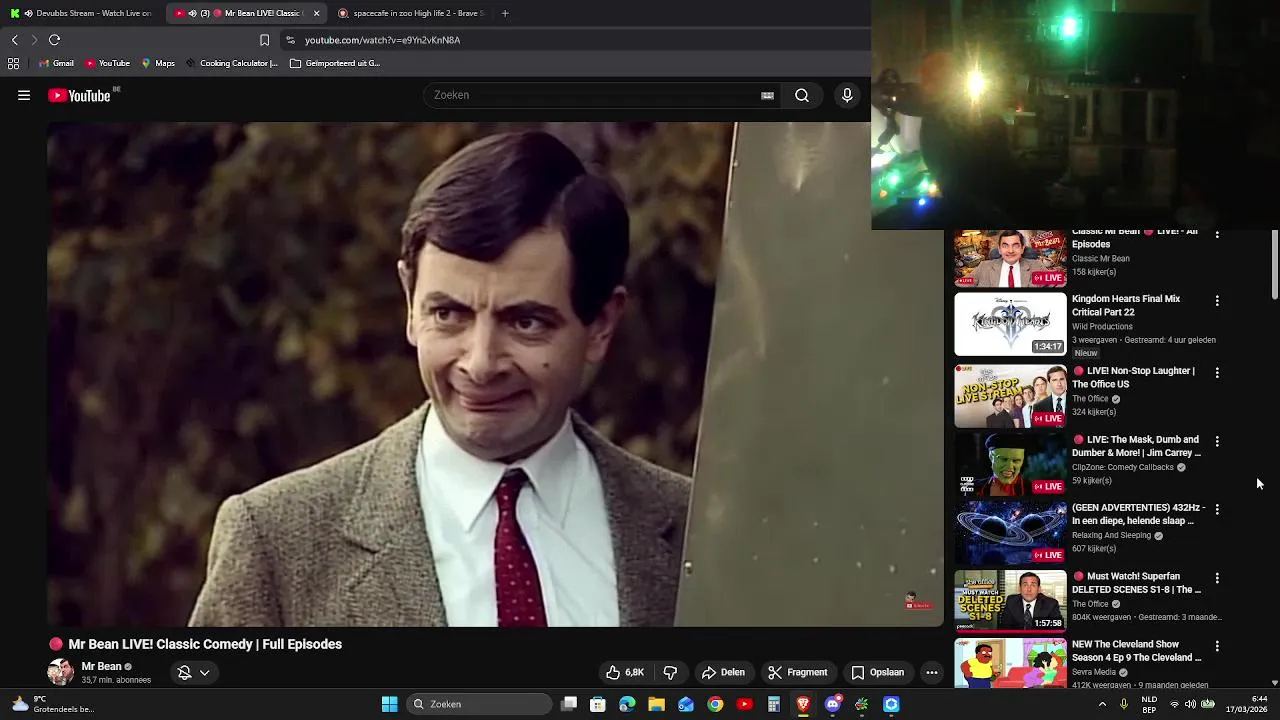Click the ClipZone: Comedy Callbacks channel name
The image size is (1280, 720).
(1122, 467)
